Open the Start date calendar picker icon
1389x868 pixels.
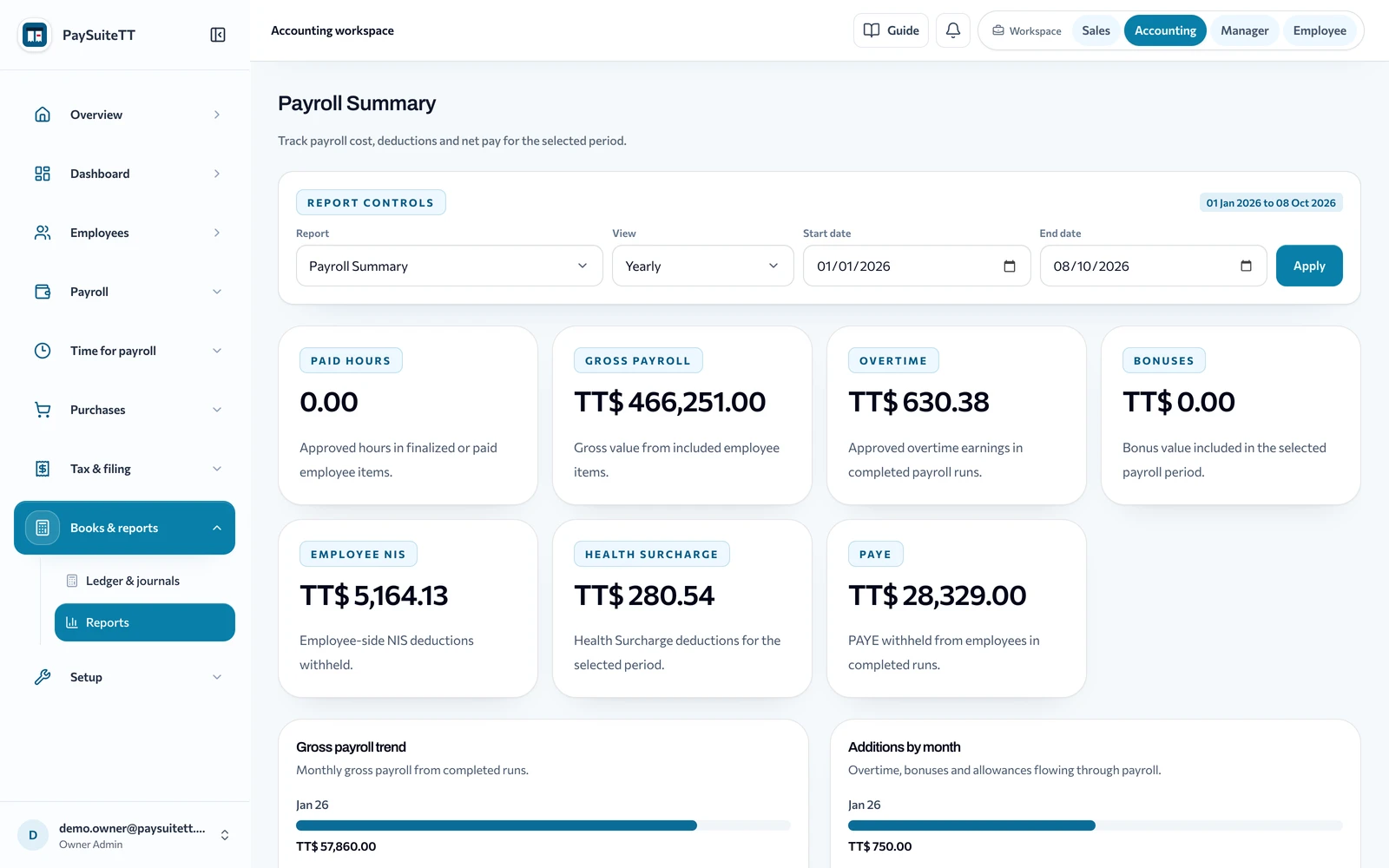point(1010,266)
